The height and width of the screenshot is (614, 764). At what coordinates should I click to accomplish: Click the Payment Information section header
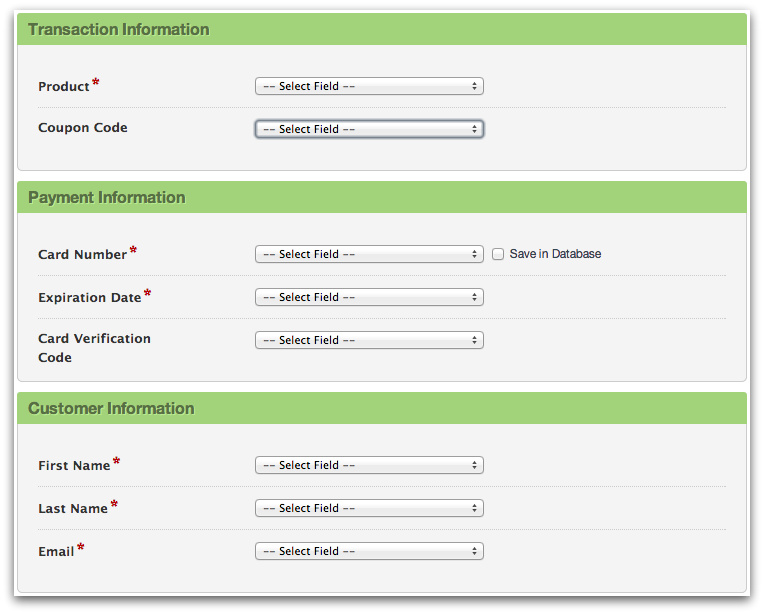click(107, 198)
